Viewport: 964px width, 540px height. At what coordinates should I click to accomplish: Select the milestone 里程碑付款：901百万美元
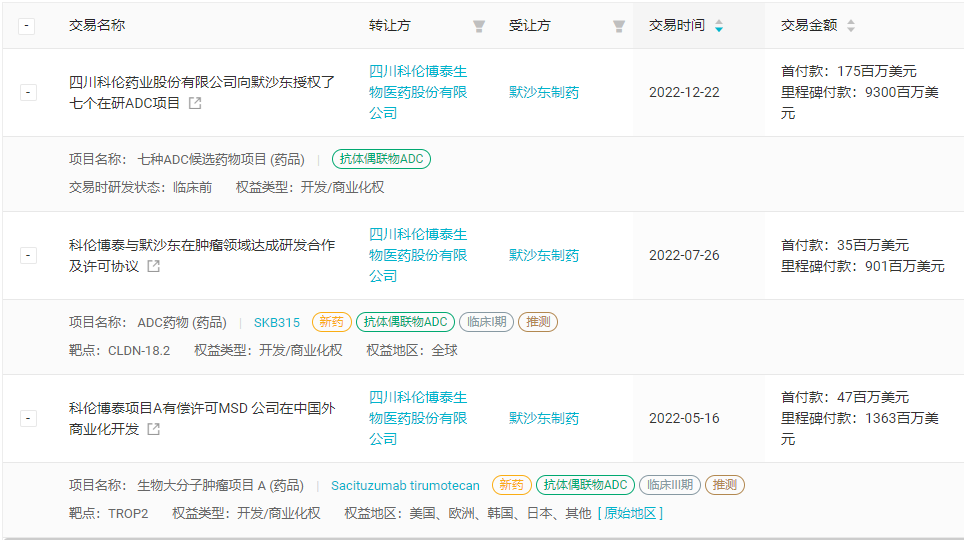click(863, 266)
